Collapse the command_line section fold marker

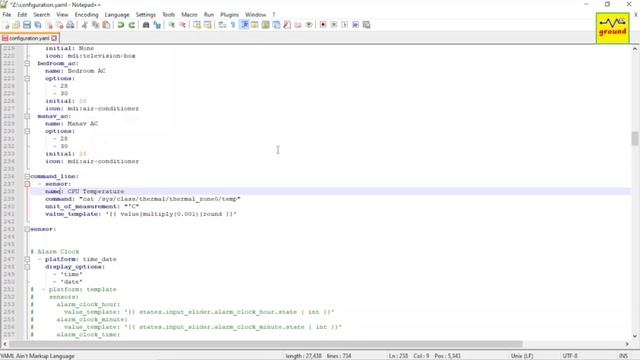27,176
